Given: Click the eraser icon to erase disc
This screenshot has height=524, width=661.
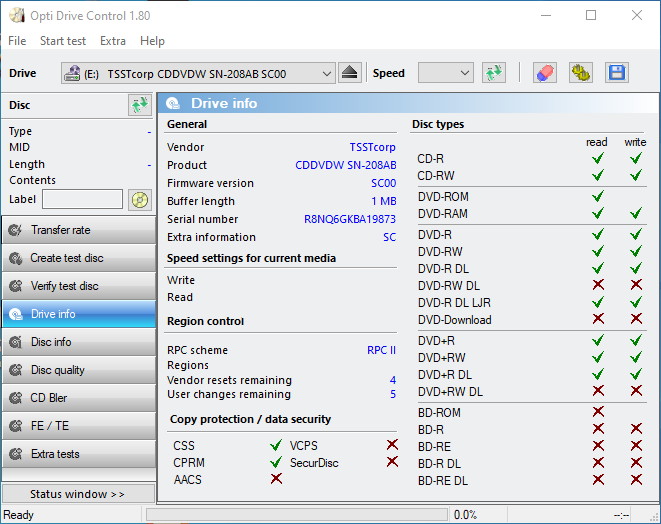Looking at the screenshot, I should [x=544, y=73].
